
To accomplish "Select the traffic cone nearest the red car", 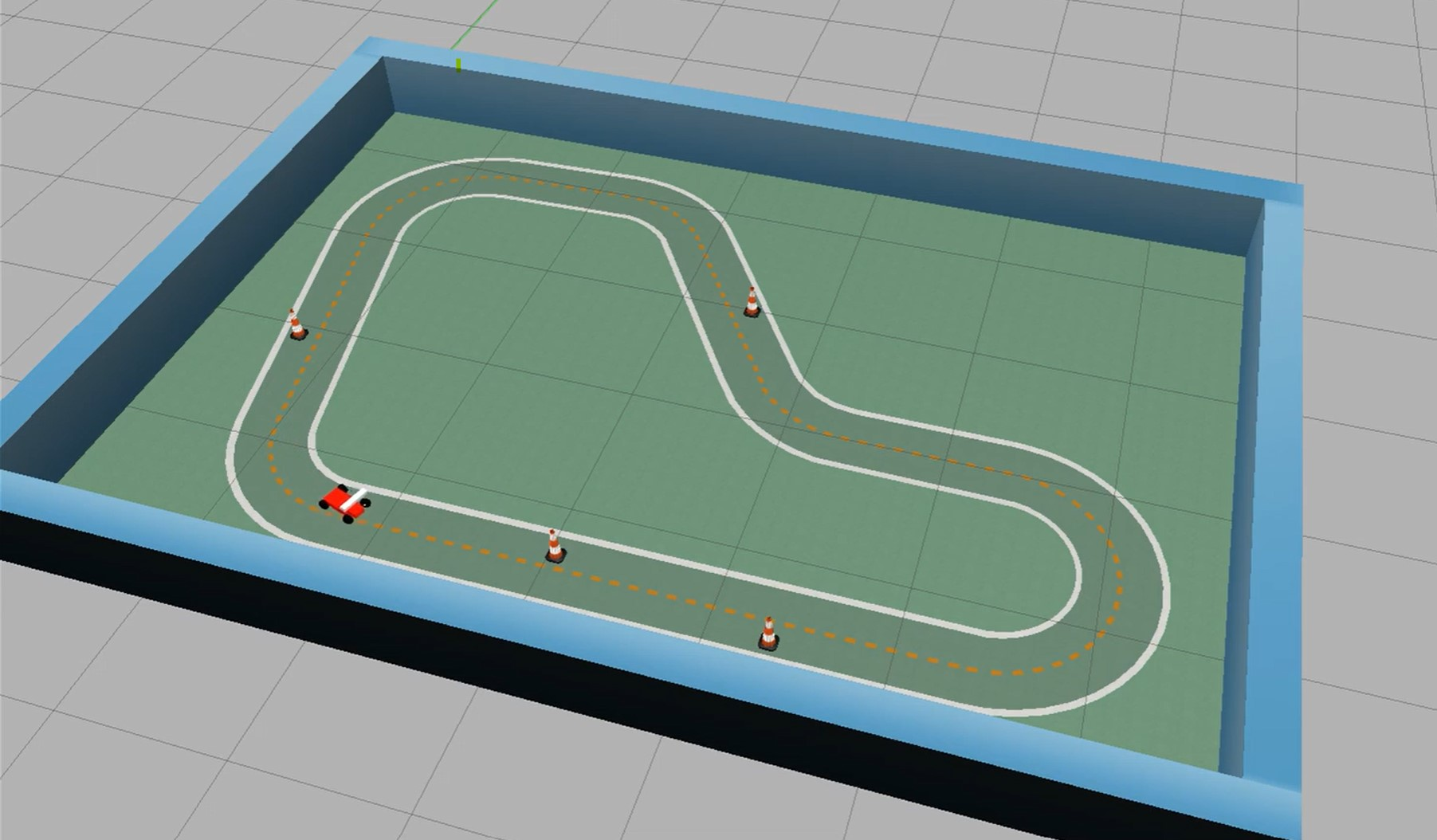I will coord(556,548).
